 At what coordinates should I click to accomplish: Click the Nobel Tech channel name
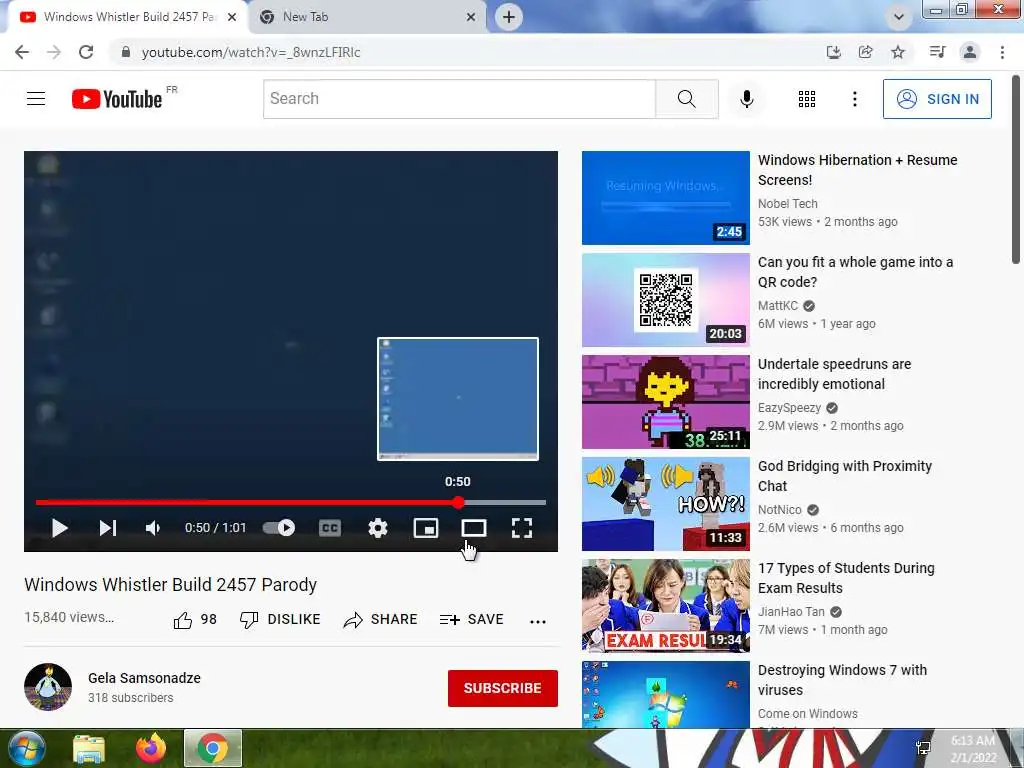click(x=788, y=204)
